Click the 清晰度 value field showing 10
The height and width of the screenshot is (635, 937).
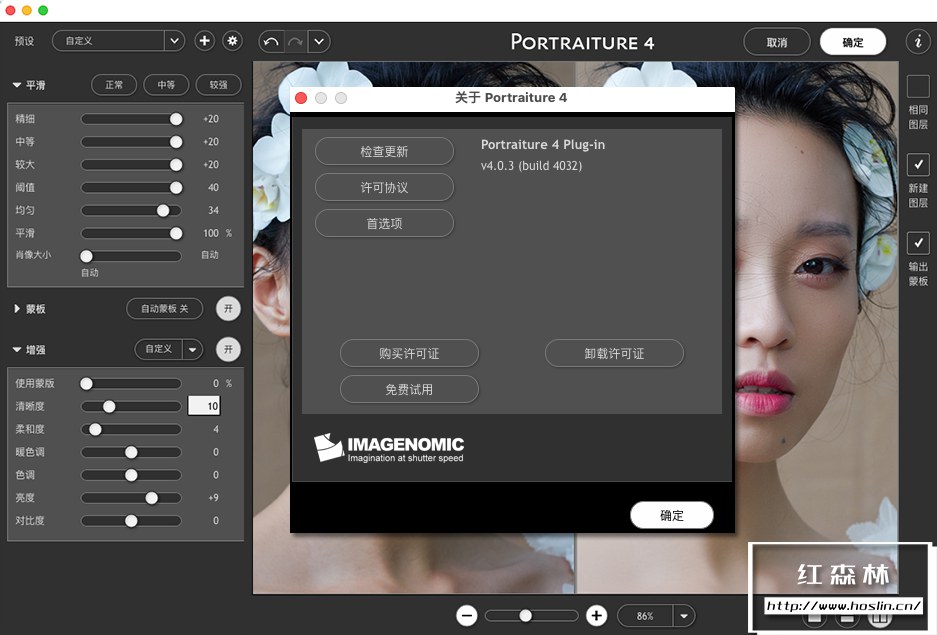(204, 406)
